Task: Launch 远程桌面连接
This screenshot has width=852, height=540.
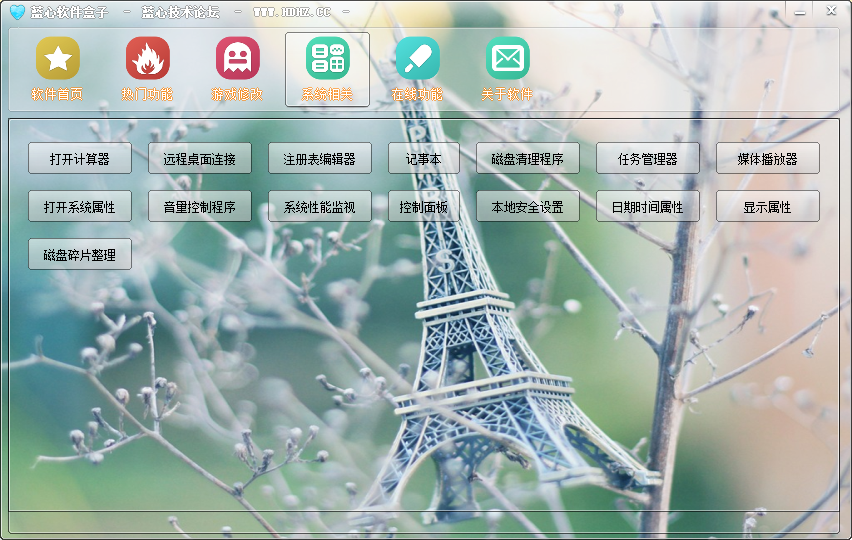Action: 200,158
